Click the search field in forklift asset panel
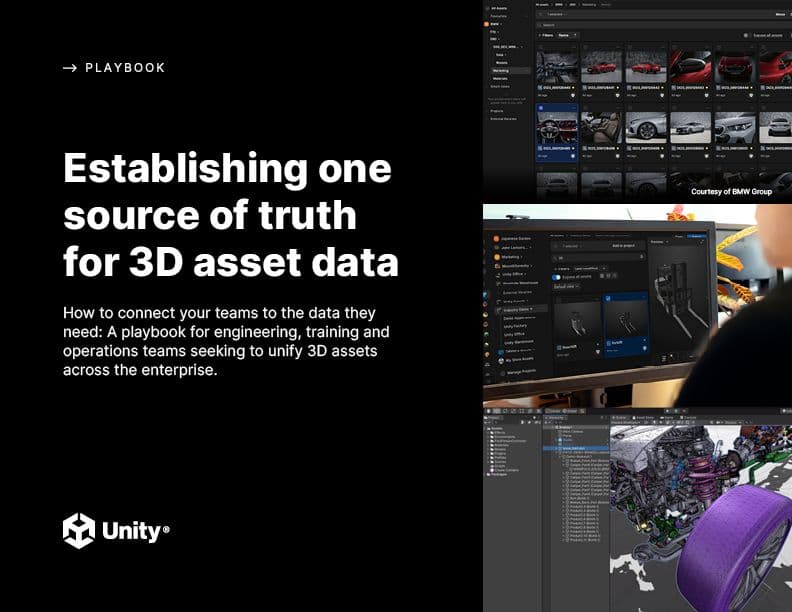 tap(599, 258)
